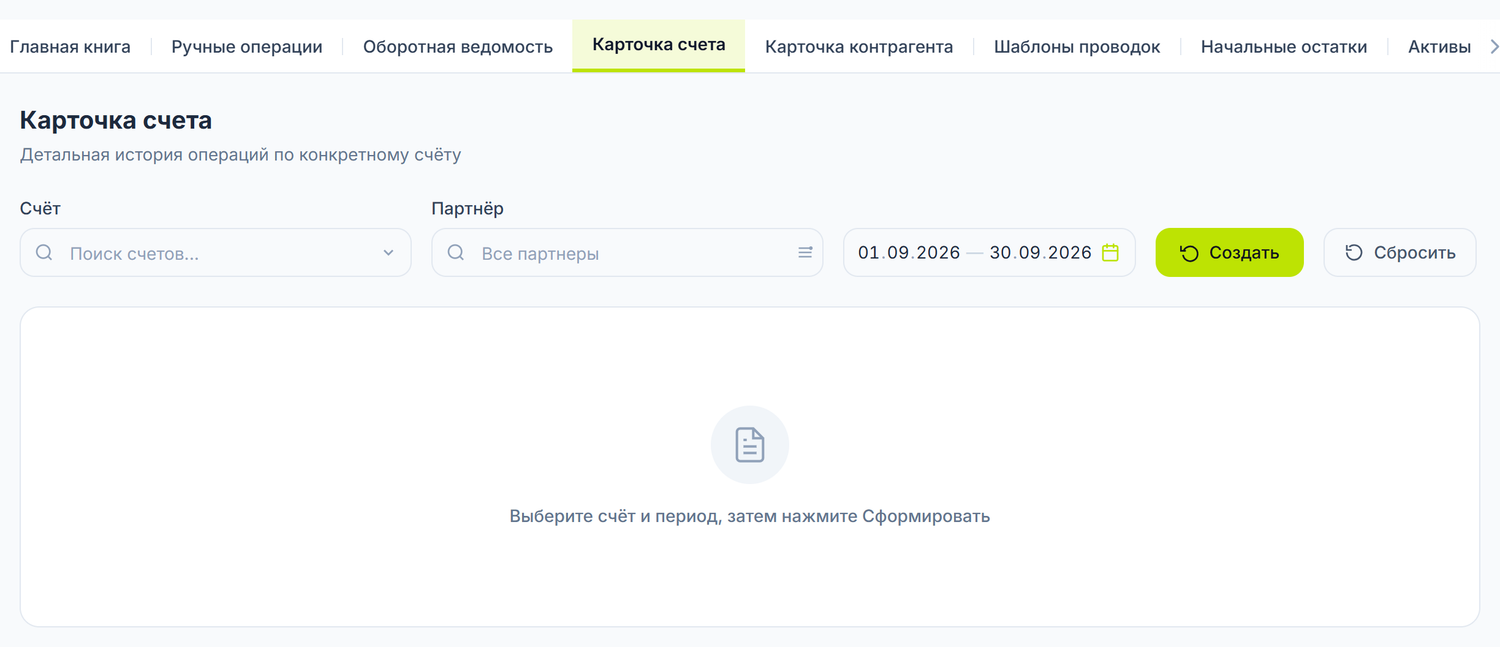
Task: Click the Карточка счета page heading
Action: pyautogui.click(x=116, y=121)
